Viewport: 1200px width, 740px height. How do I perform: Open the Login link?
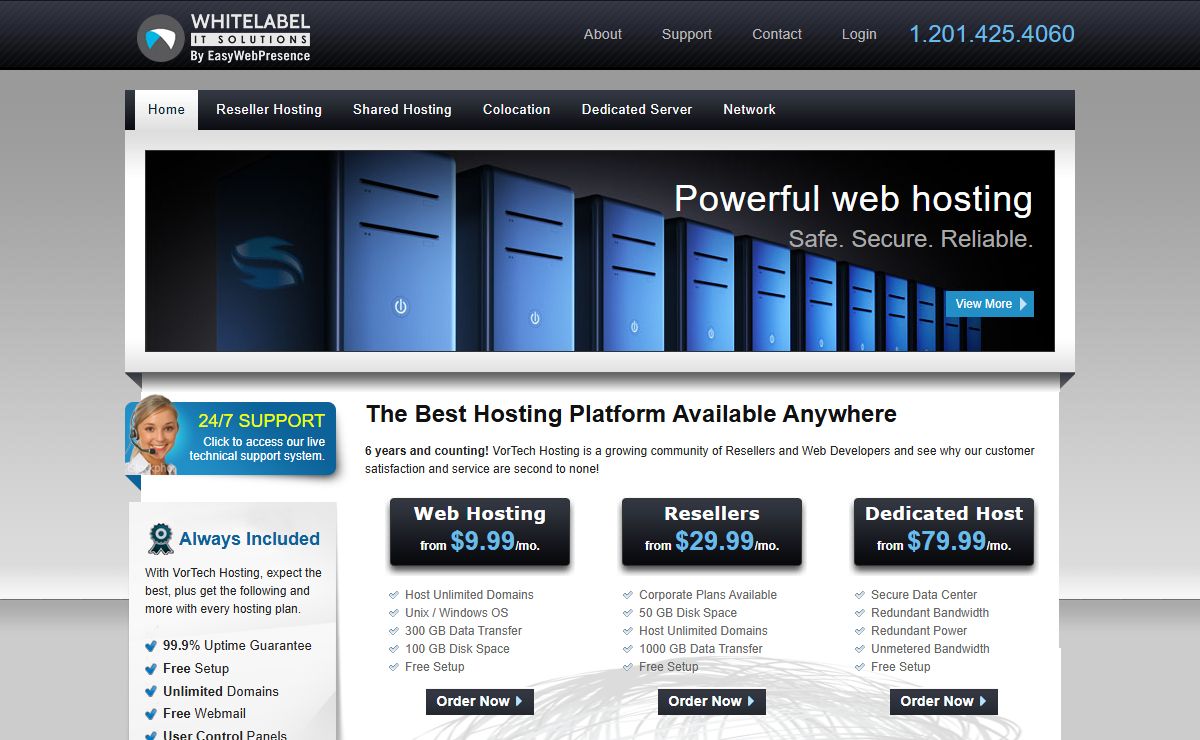859,34
